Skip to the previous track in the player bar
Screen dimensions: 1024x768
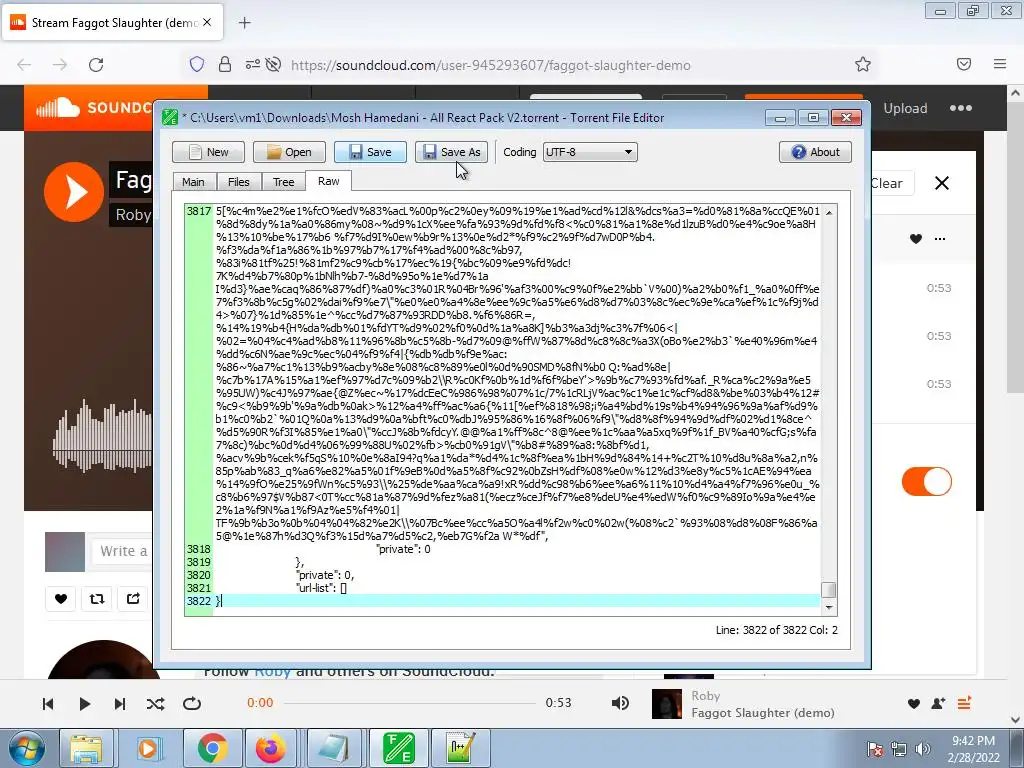click(x=48, y=704)
